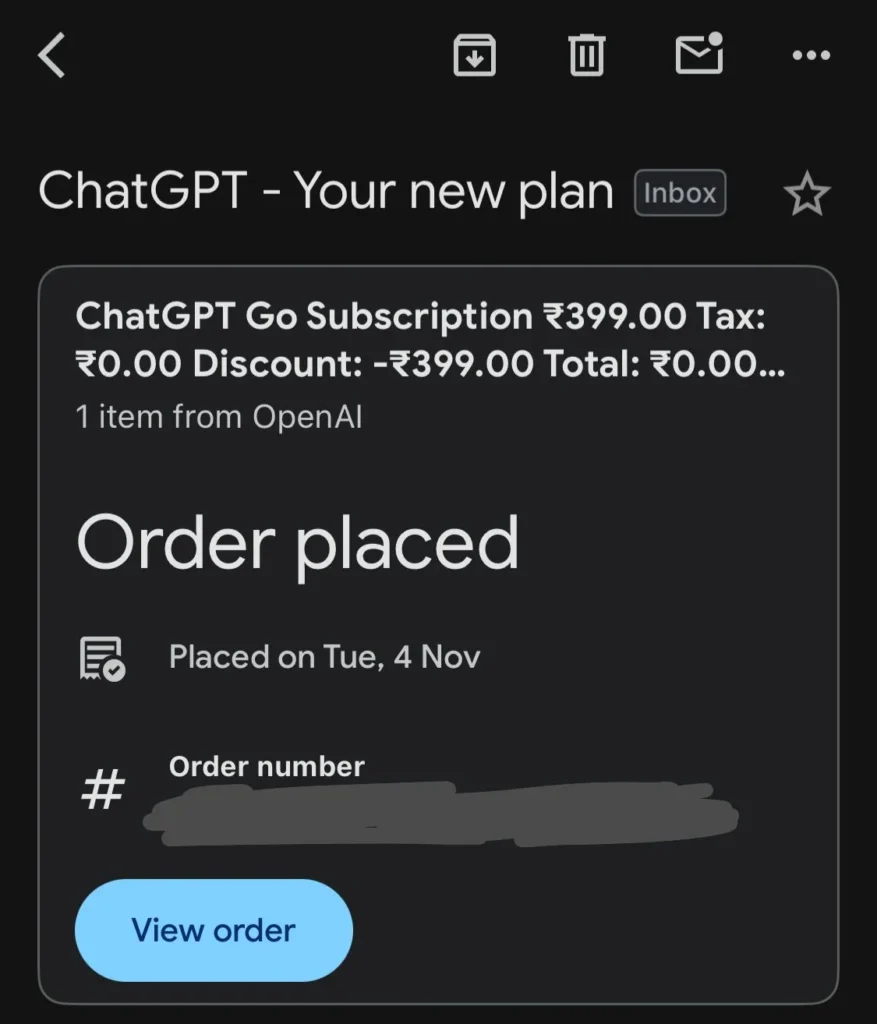Image resolution: width=877 pixels, height=1024 pixels.
Task: Click the 1 item from OpenAI link
Action: coord(220,417)
